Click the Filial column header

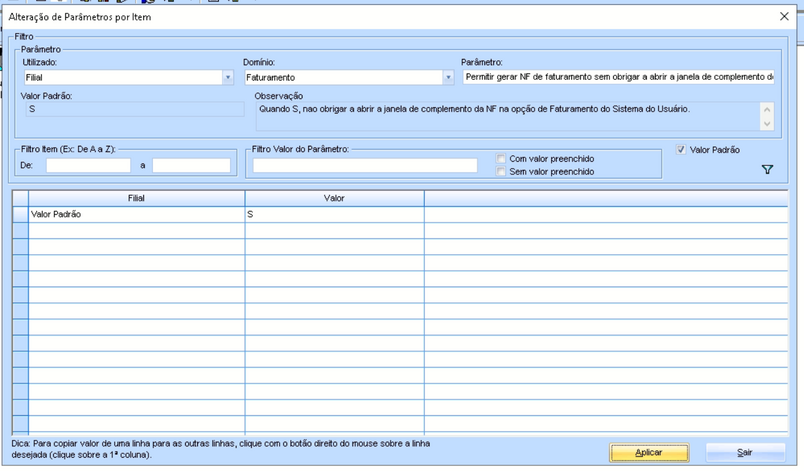pyautogui.click(x=136, y=198)
